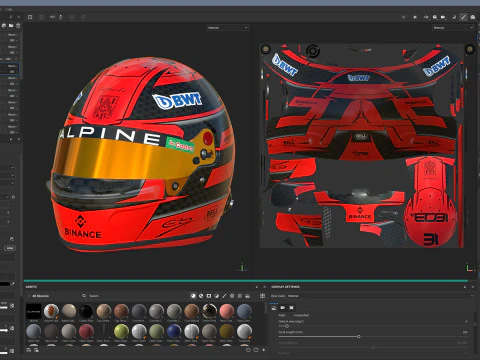
Task: Click the plus icon at Assets bottom right
Action: [264, 350]
